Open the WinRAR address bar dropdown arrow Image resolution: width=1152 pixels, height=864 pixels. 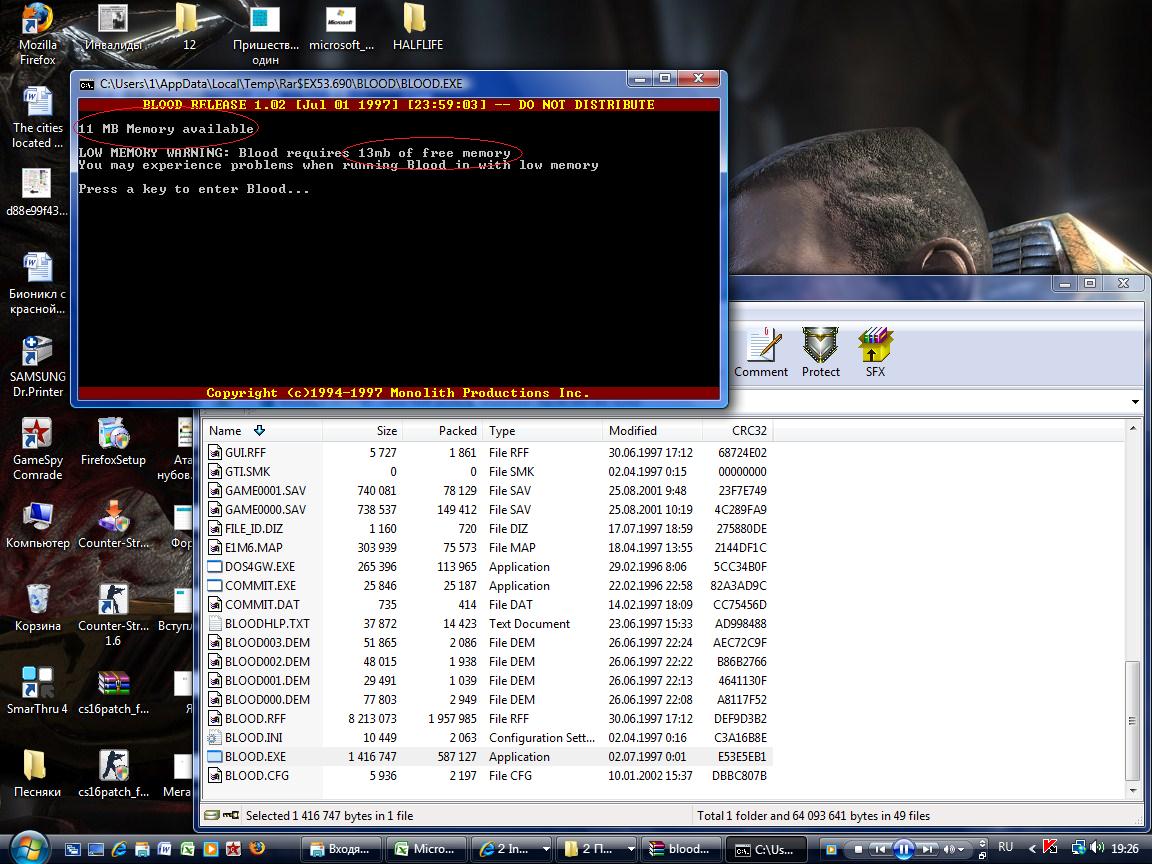click(x=1135, y=402)
